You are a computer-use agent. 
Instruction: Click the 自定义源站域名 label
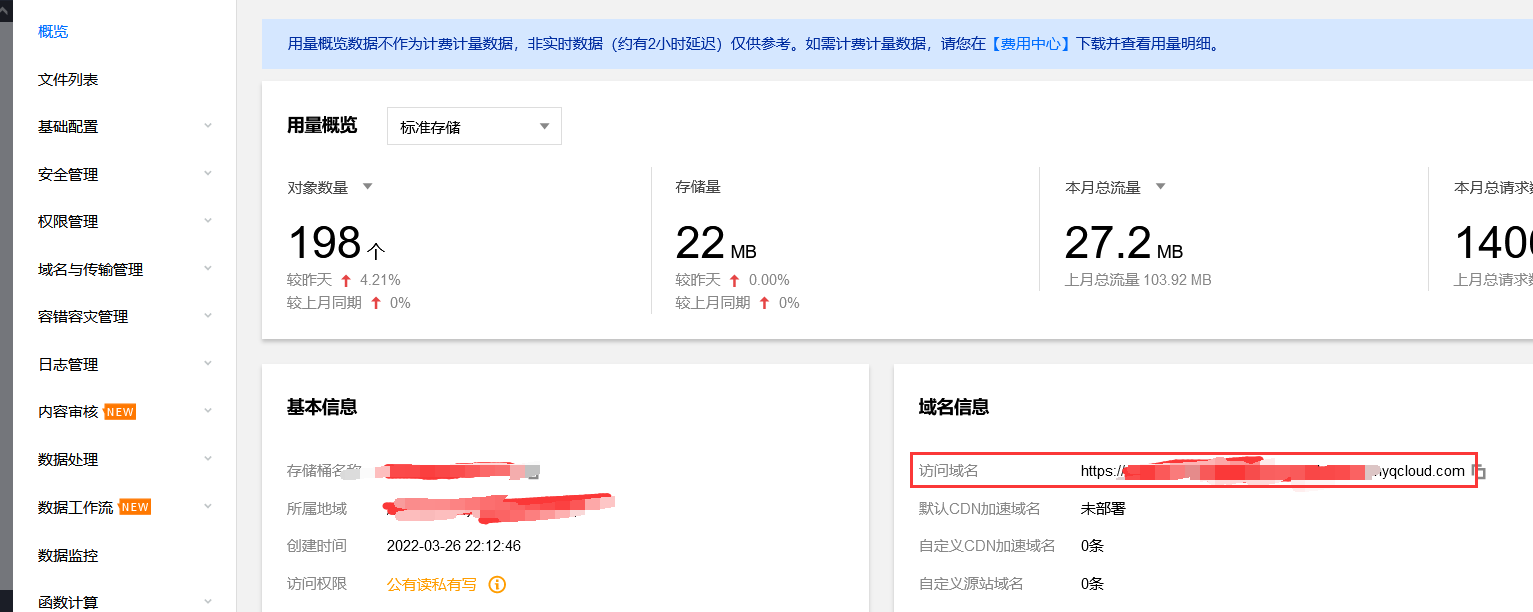(971, 584)
